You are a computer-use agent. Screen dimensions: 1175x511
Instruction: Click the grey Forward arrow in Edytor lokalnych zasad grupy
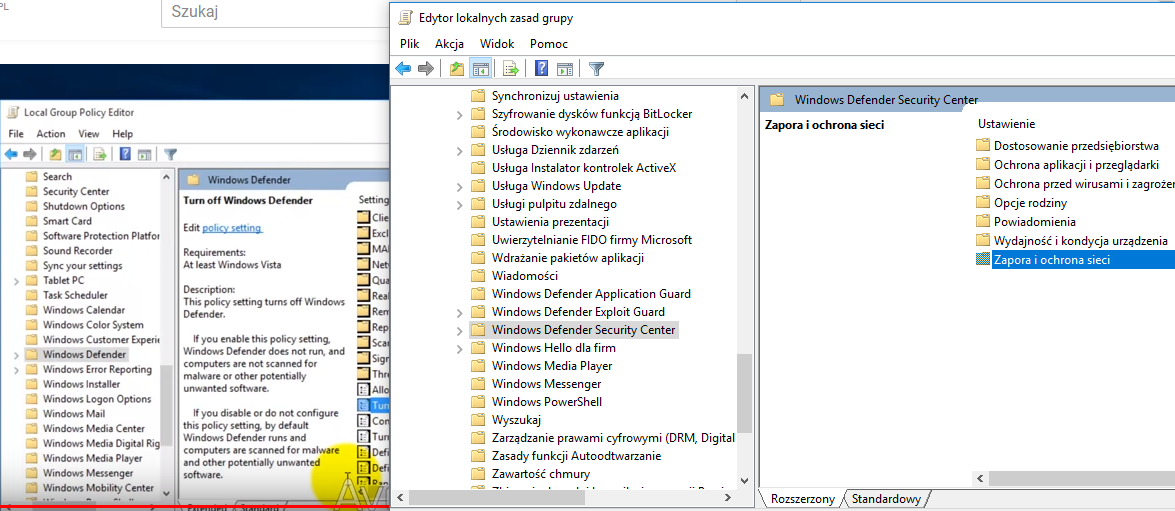point(426,69)
